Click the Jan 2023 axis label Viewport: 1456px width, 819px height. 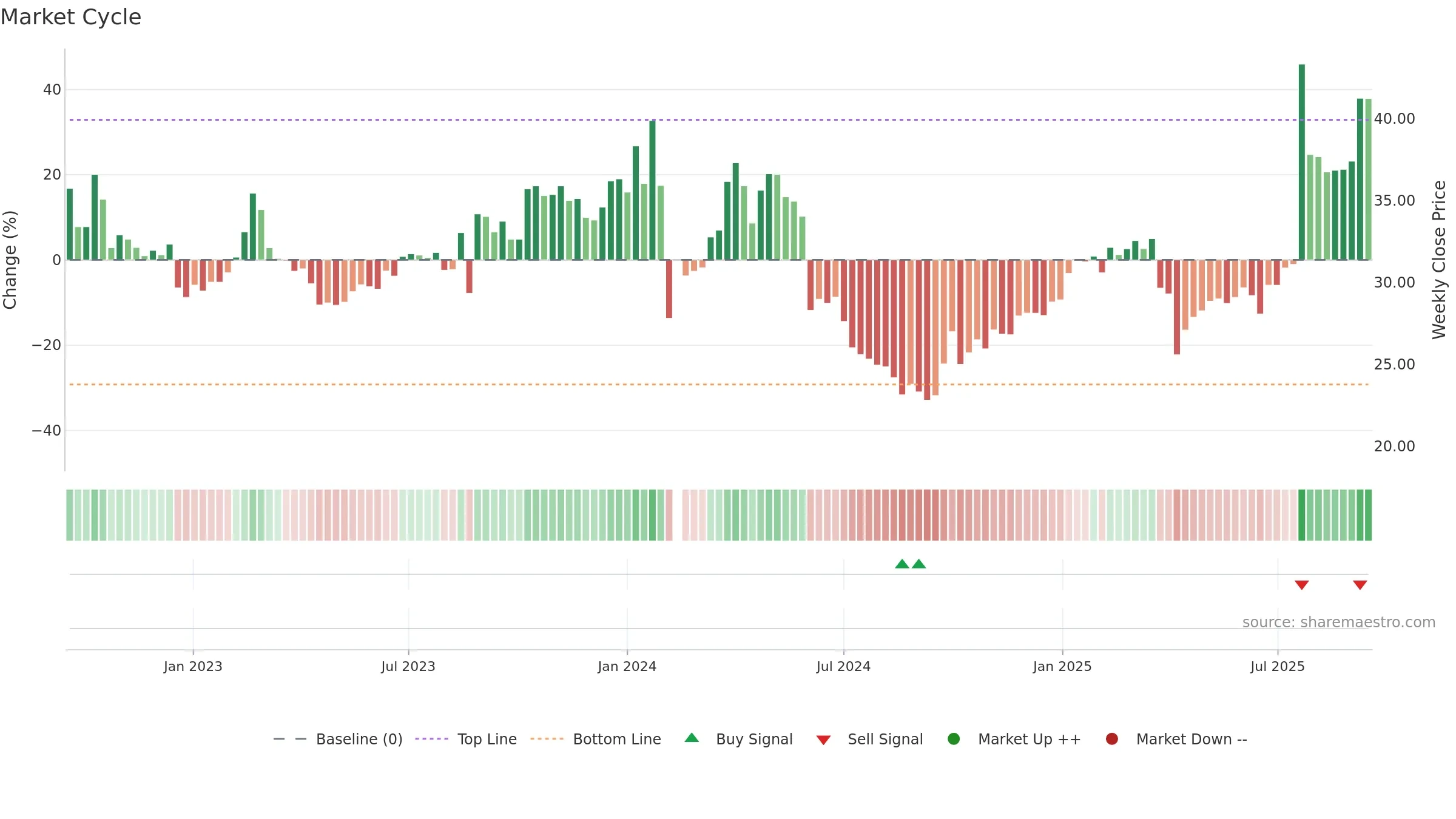(x=193, y=666)
